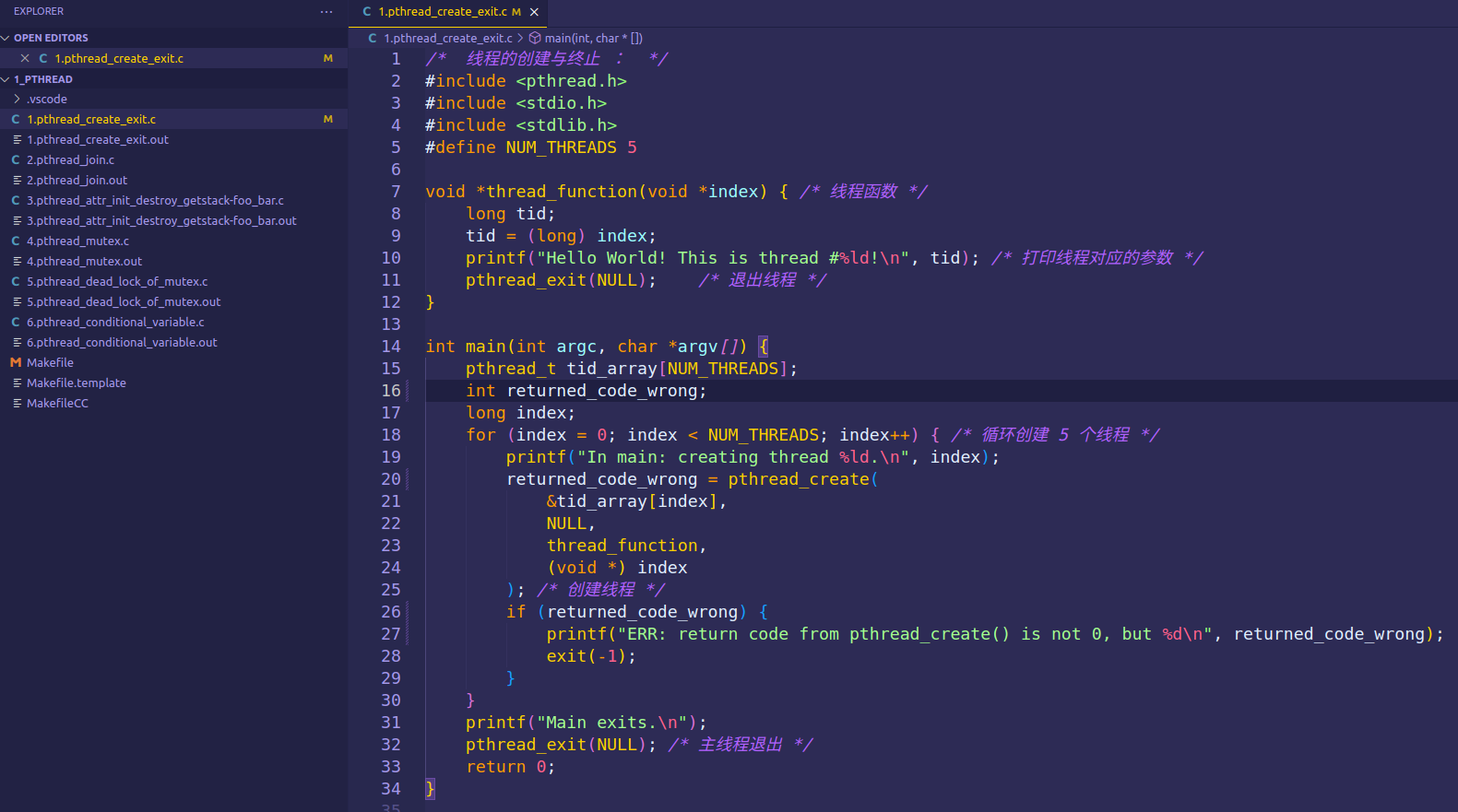
Task: Expand the .vscode folder
Action: pos(46,100)
